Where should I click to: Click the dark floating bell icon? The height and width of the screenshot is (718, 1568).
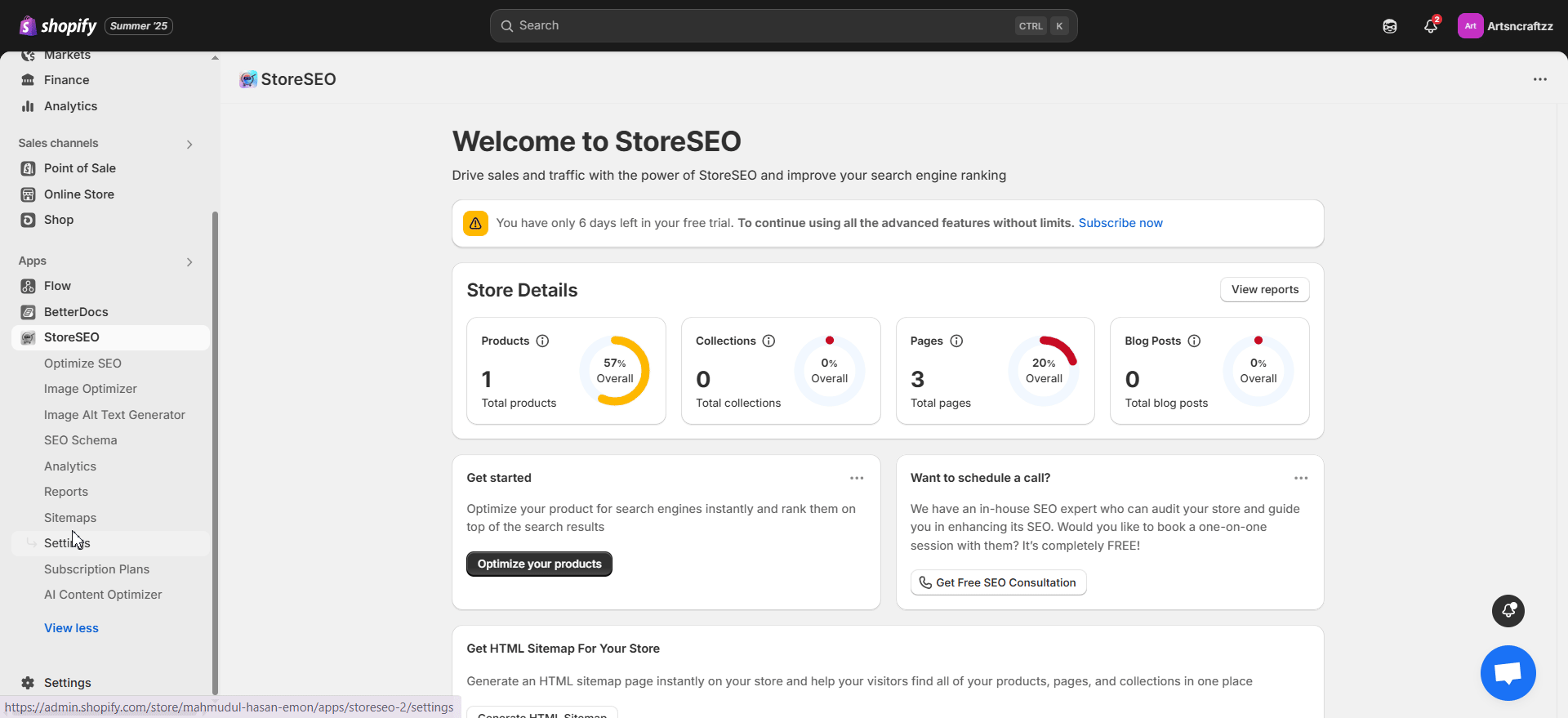point(1508,611)
